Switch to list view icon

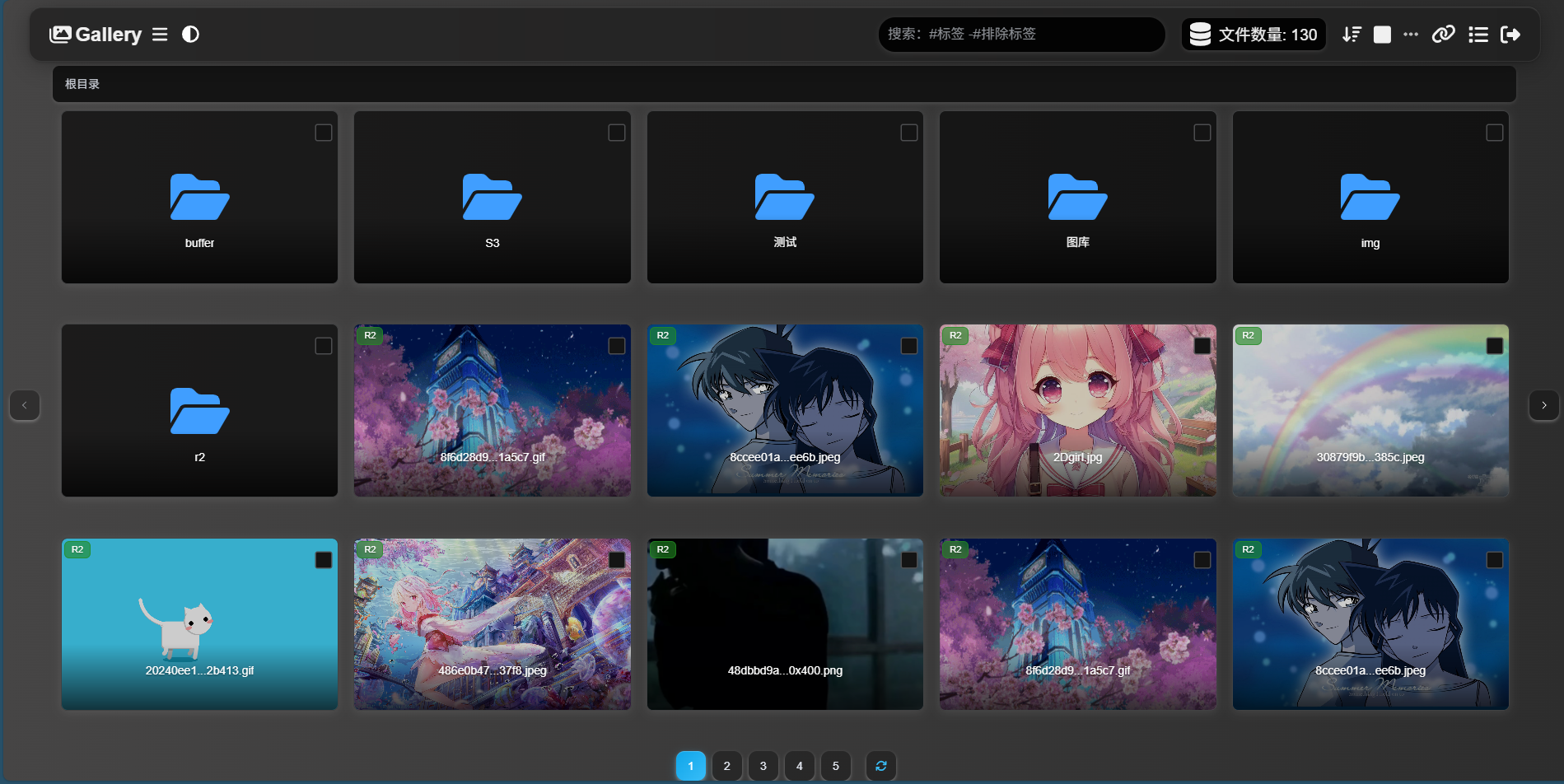tap(1478, 35)
